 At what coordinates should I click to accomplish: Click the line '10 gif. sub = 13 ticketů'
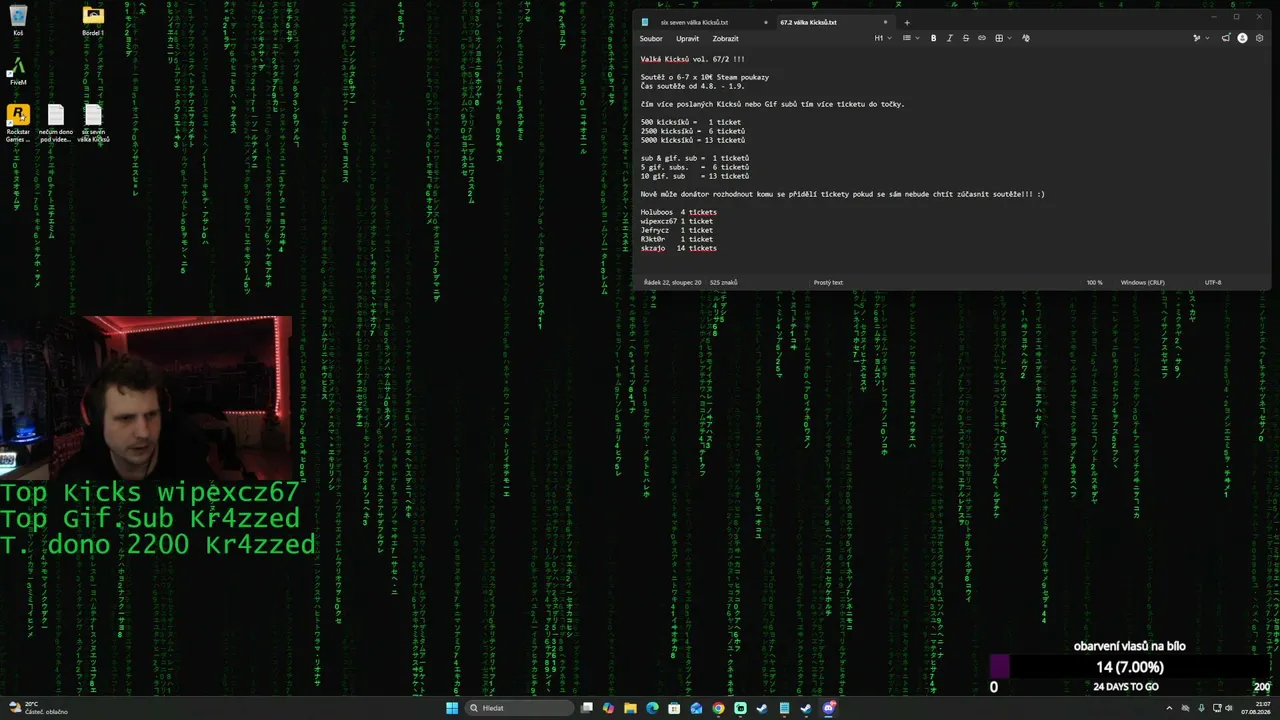[x=695, y=176]
